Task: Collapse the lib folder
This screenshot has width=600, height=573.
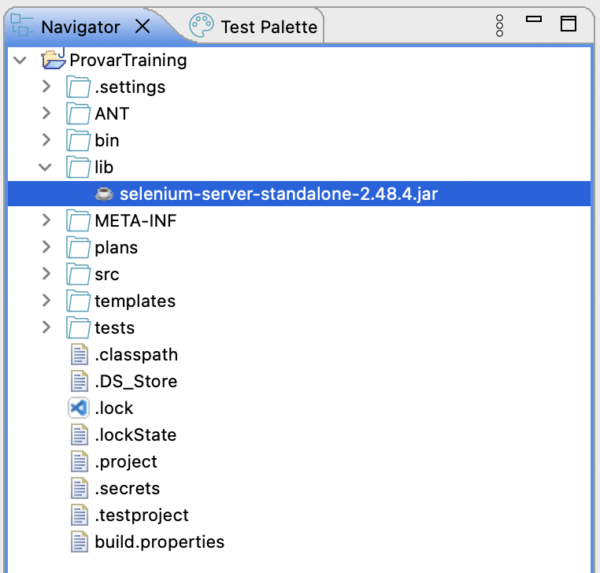Action: tap(46, 167)
